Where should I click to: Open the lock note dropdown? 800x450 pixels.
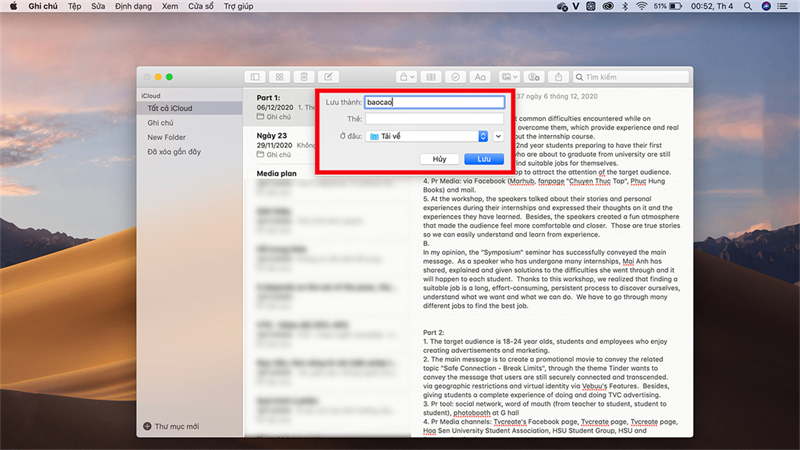pyautogui.click(x=406, y=76)
